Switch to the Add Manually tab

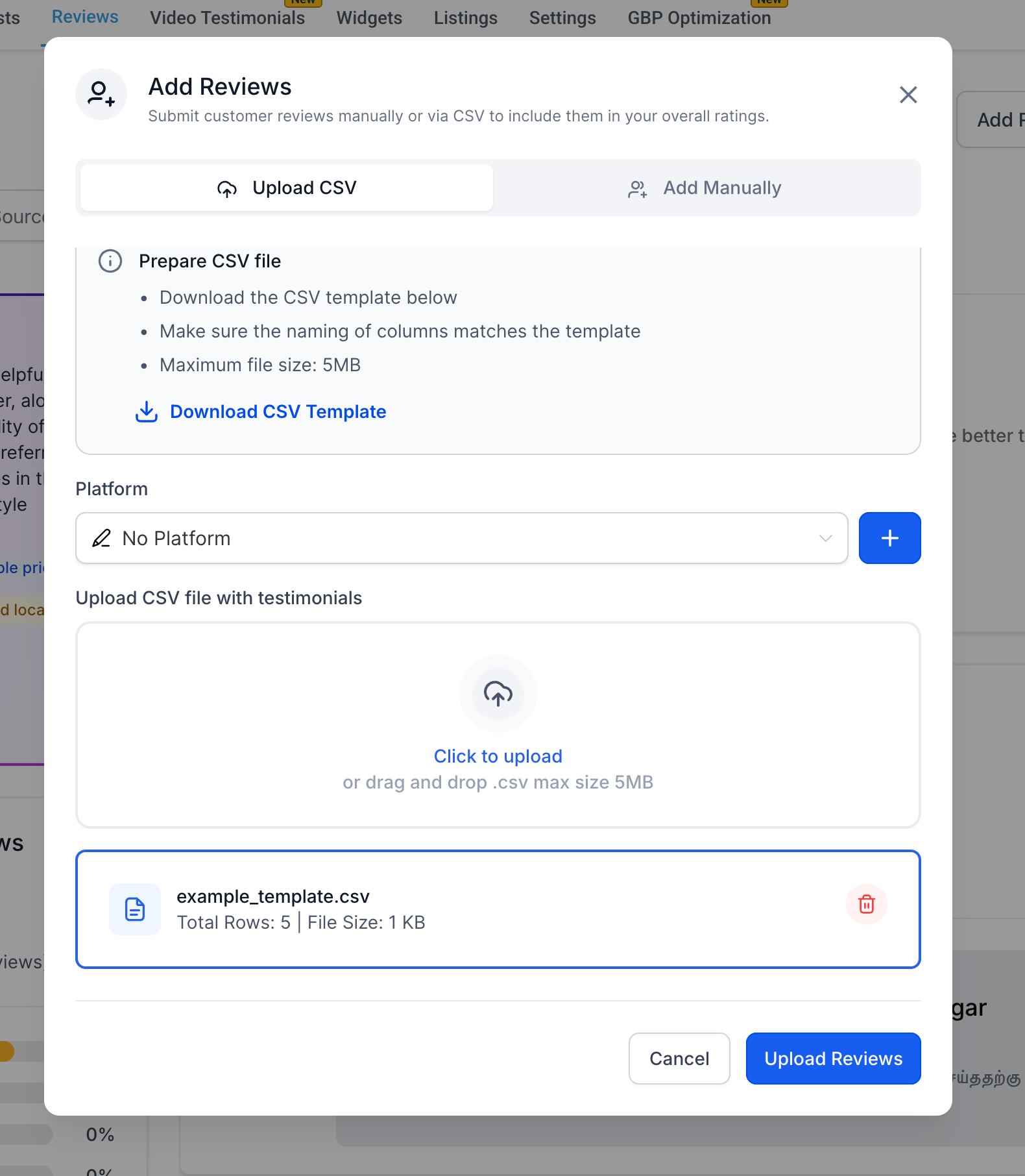pyautogui.click(x=705, y=188)
